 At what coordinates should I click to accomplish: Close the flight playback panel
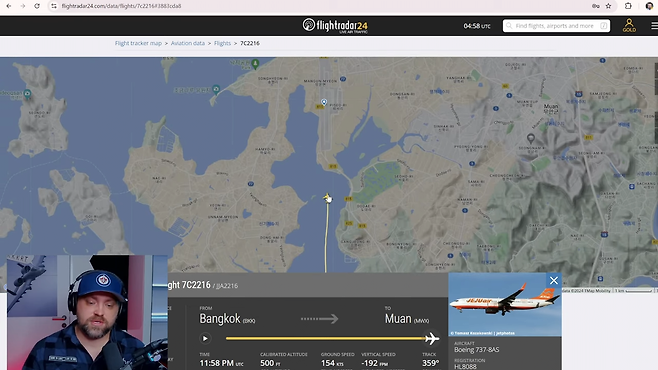click(x=554, y=281)
